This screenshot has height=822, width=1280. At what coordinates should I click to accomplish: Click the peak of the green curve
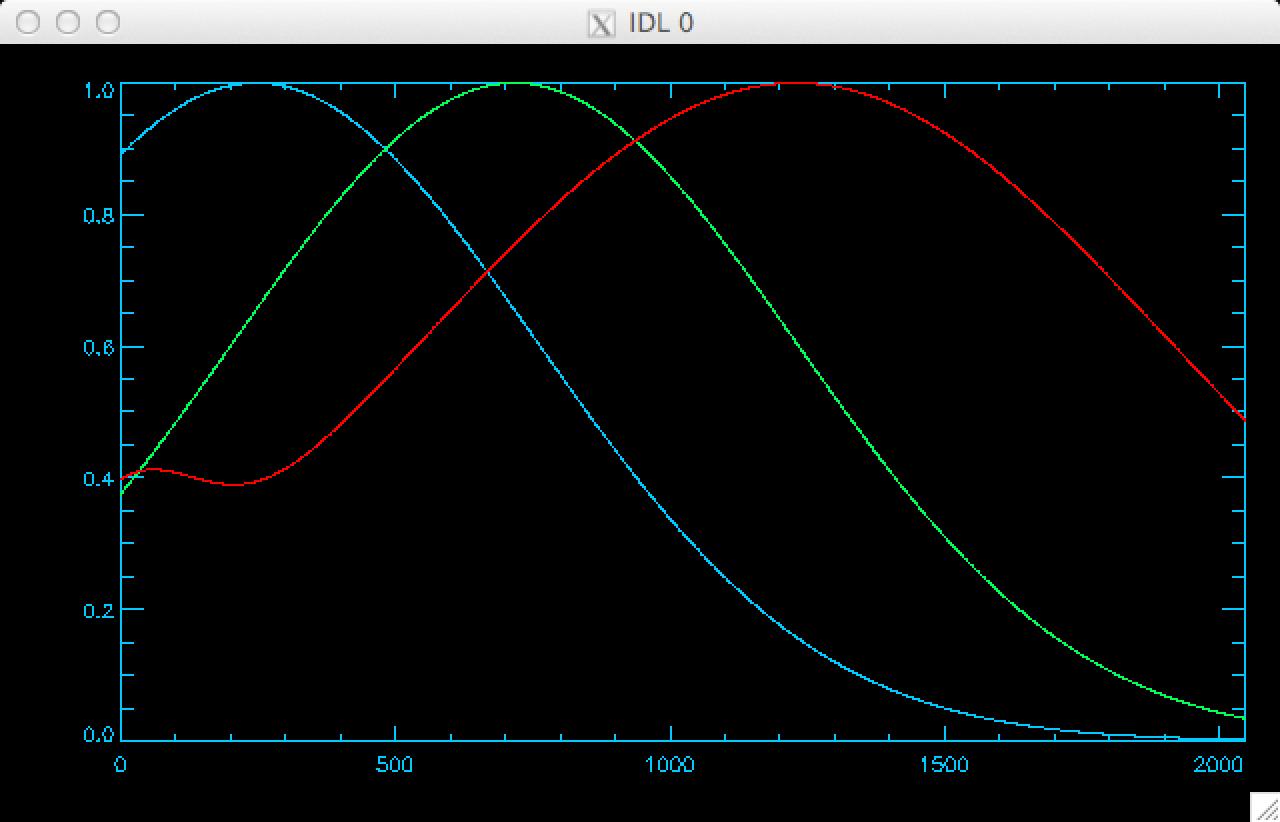point(515,83)
